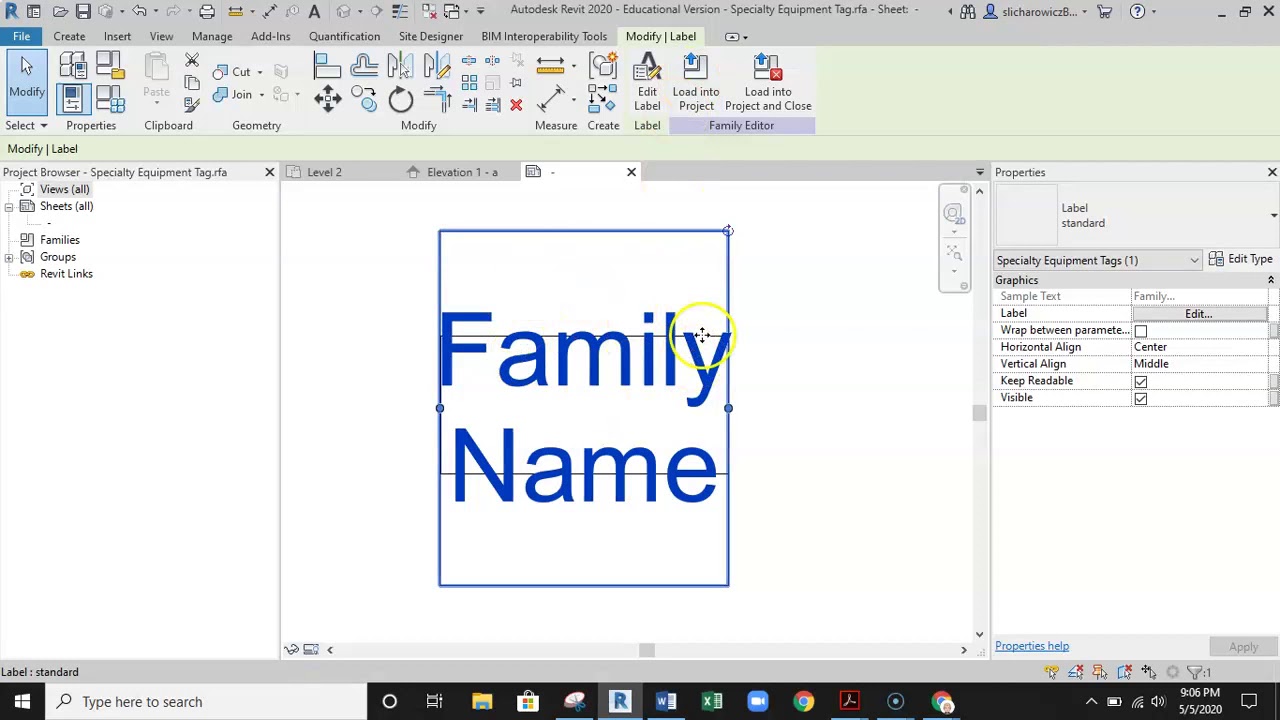Open the Windows Start menu
The image size is (1280, 720).
pyautogui.click(x=22, y=702)
